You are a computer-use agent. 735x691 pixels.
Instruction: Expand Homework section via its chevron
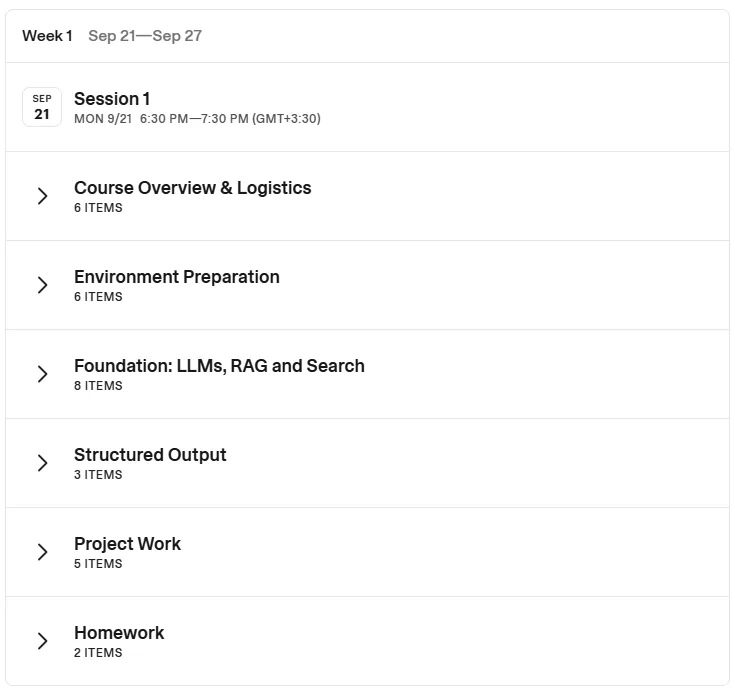coord(42,641)
